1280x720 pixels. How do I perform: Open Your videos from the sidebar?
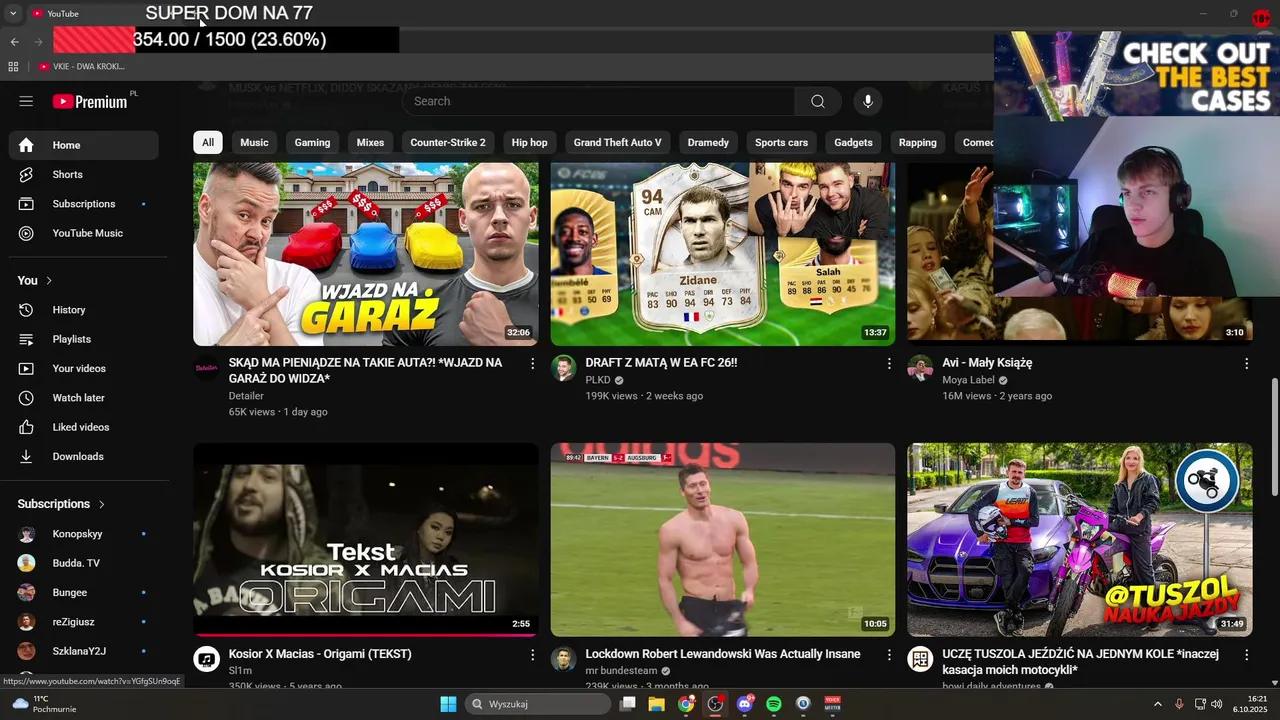[x=84, y=368]
